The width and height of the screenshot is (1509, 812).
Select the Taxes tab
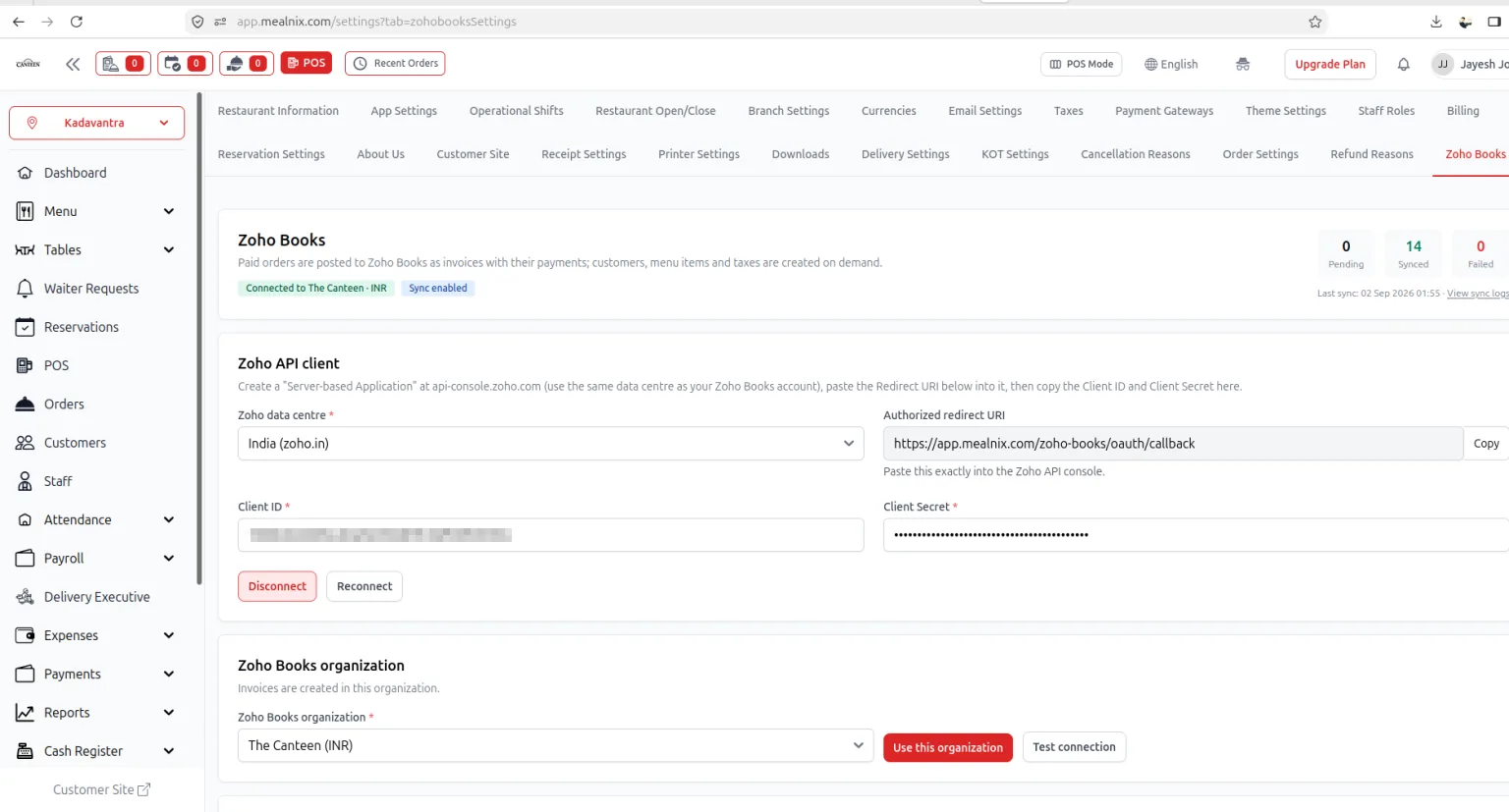1069,111
